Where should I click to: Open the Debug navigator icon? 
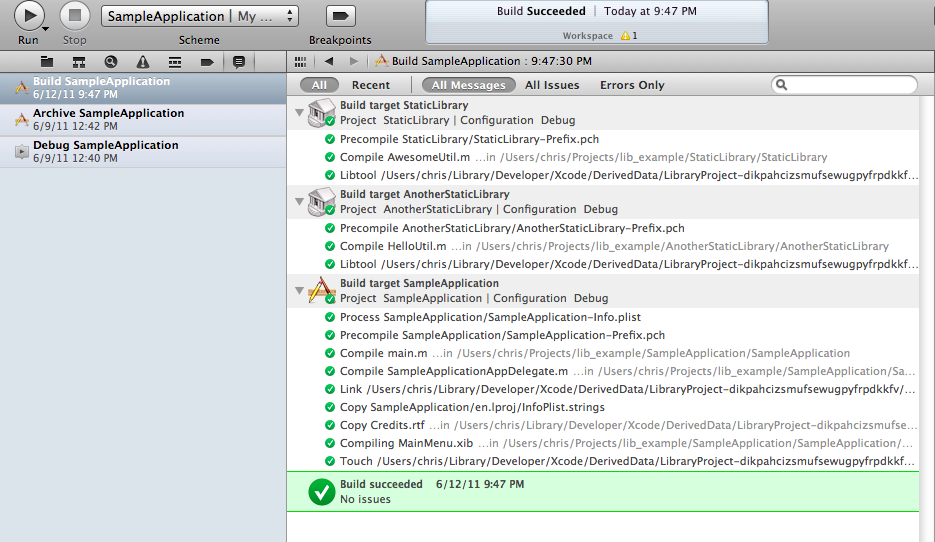coord(175,61)
